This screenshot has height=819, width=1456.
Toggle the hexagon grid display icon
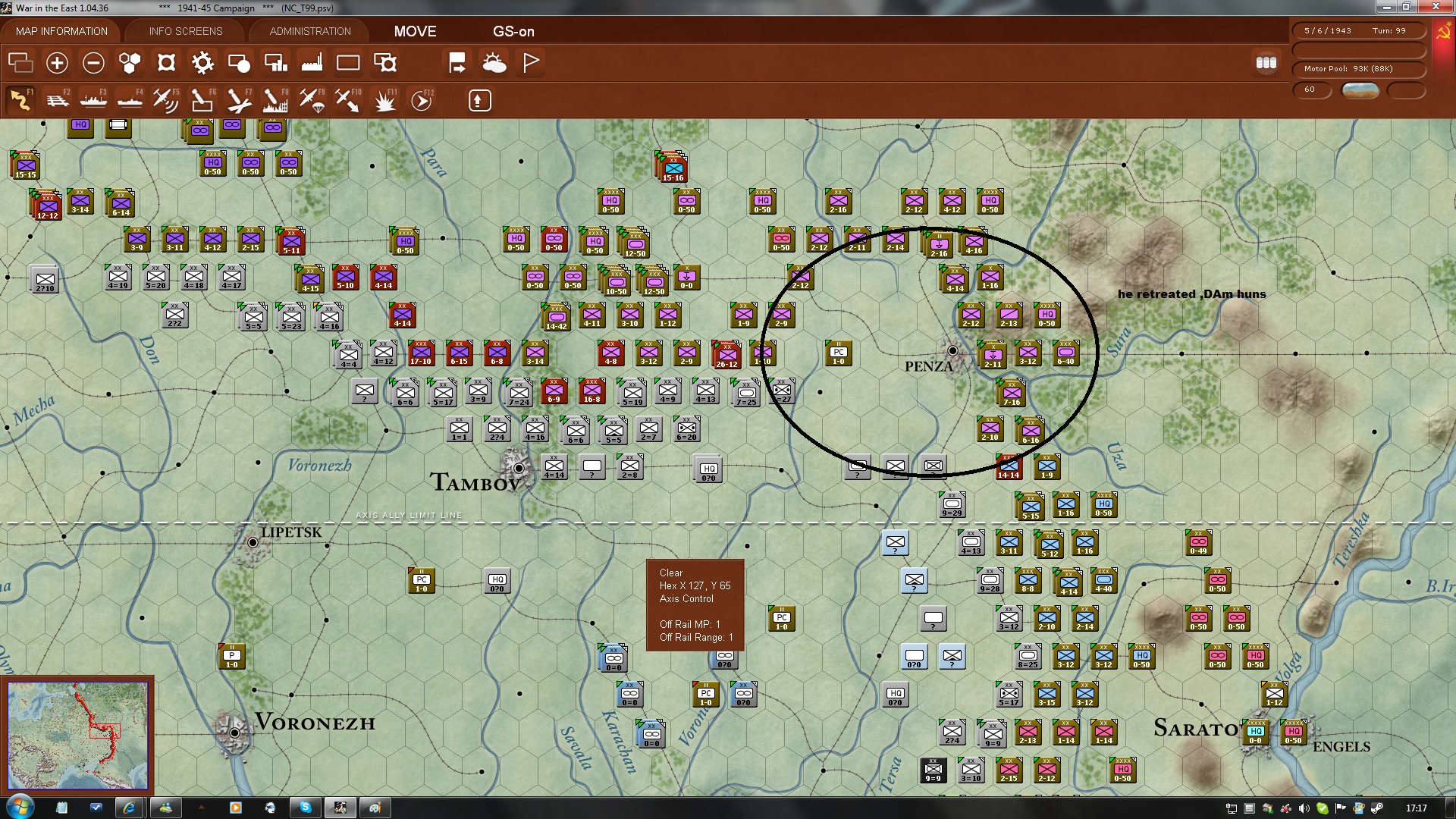point(130,63)
